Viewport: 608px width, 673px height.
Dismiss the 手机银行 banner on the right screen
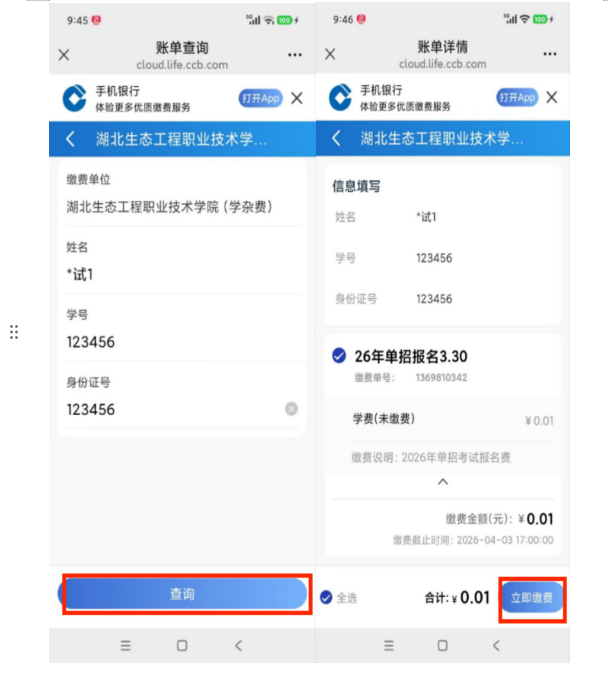pos(552,97)
